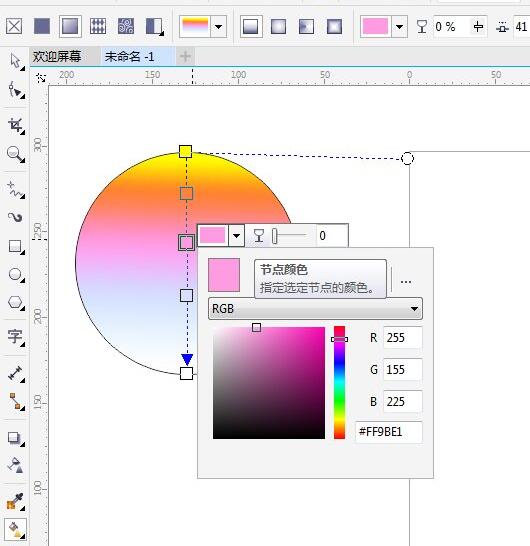Viewport: 530px width, 546px height.
Task: Open the floating node color dropdown arrow
Action: coord(236,236)
